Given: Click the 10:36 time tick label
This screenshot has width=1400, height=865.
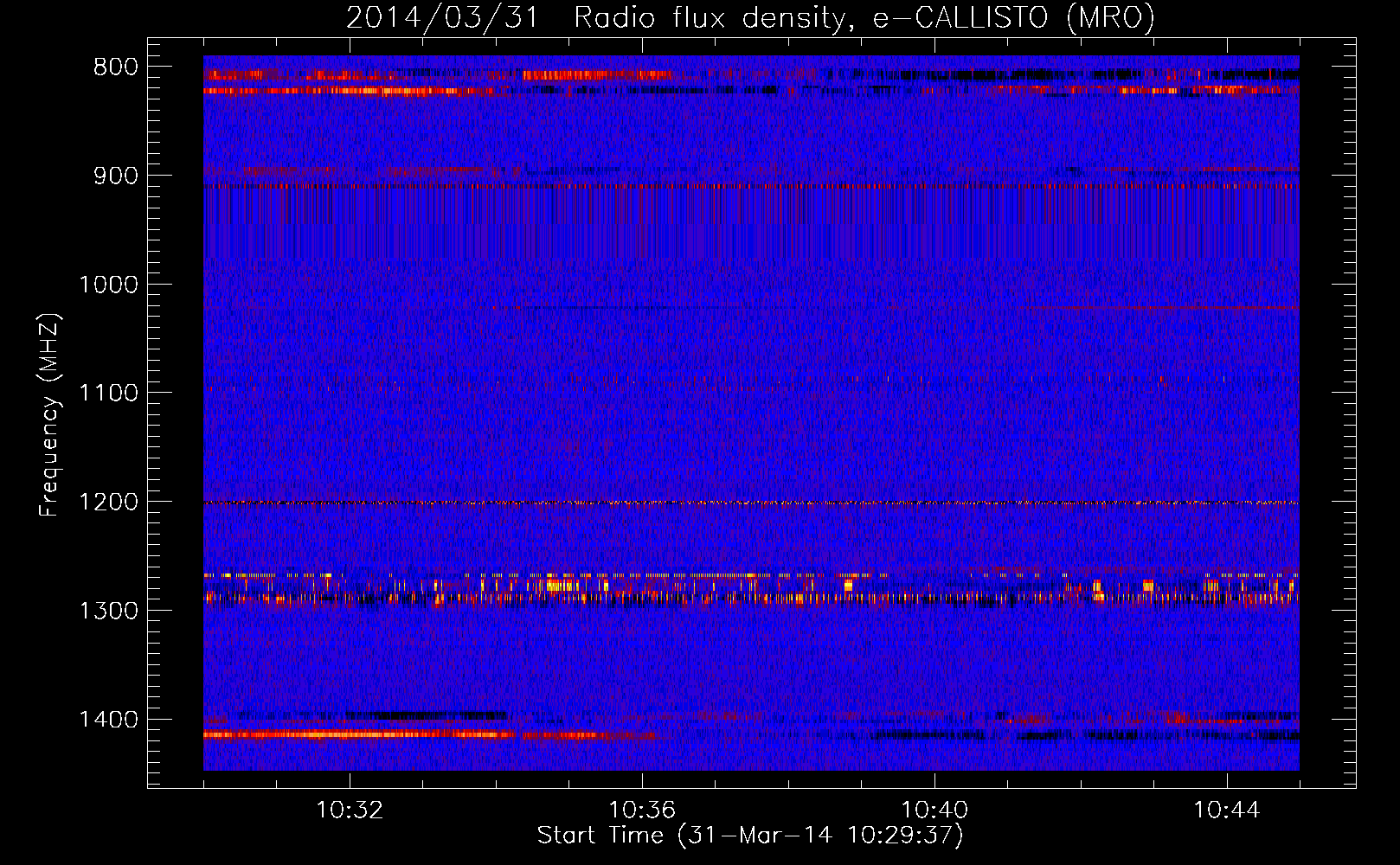Looking at the screenshot, I should 642,811.
